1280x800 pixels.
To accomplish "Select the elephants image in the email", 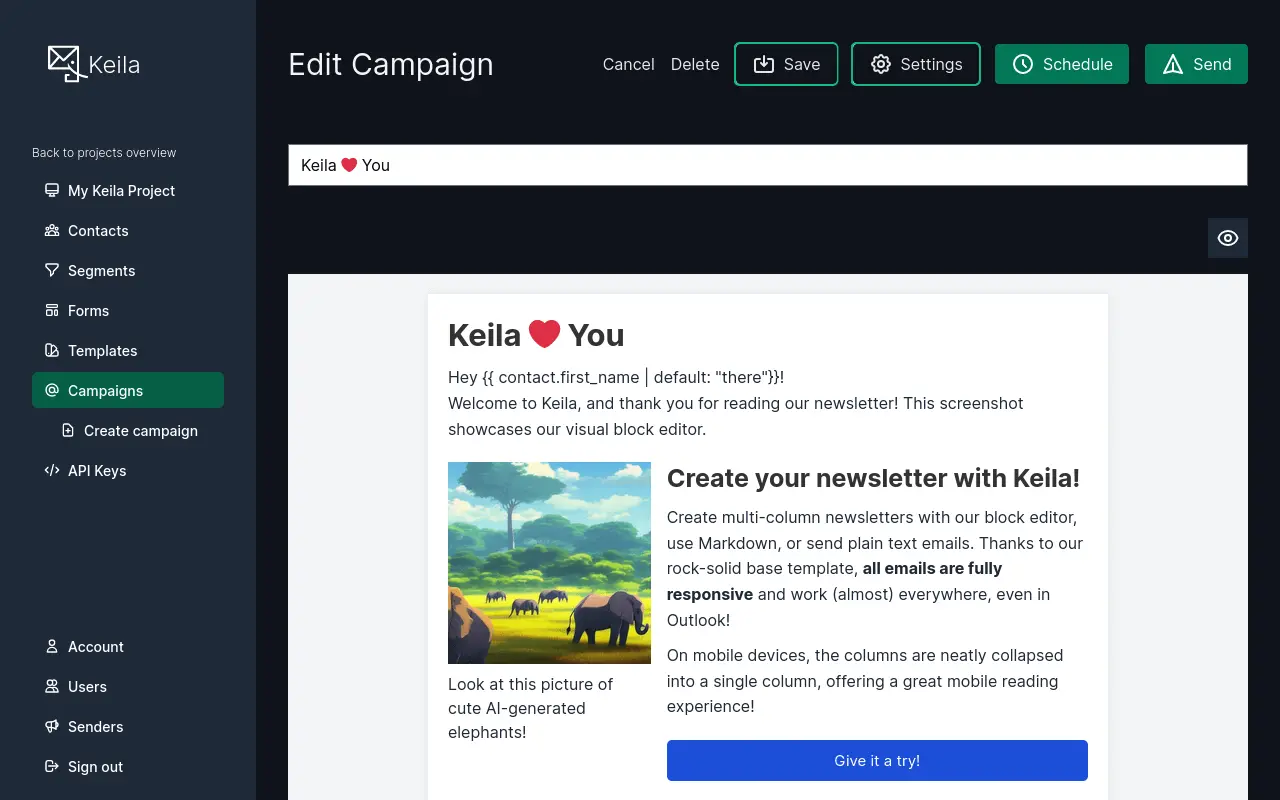I will pos(549,563).
